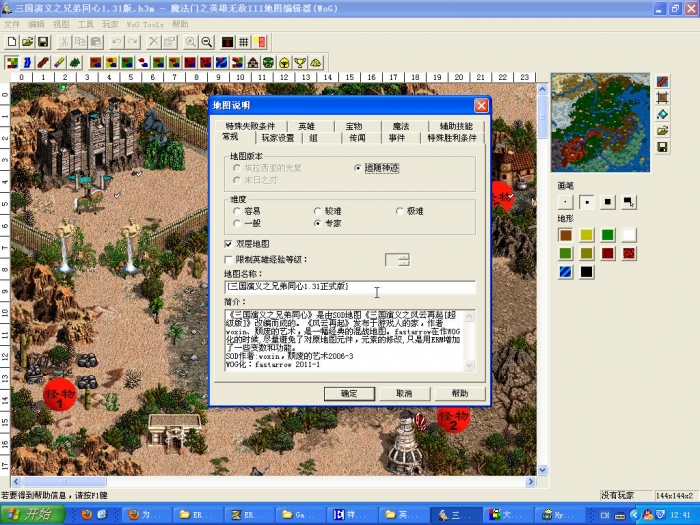This screenshot has height=525, width=700.
Task: Open the 文件 menu
Action: pyautogui.click(x=12, y=24)
